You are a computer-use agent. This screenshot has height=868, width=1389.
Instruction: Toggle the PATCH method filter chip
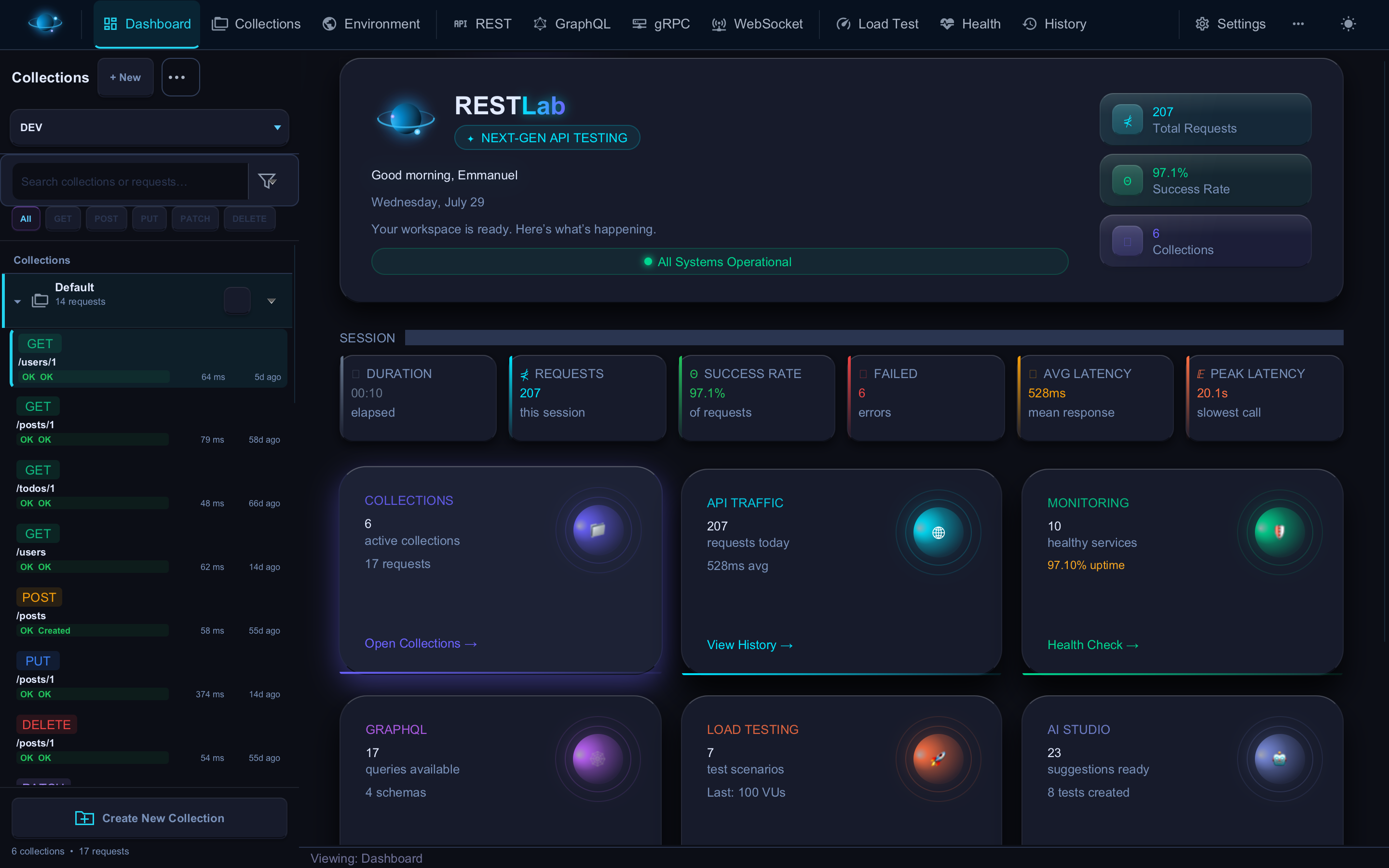195,219
